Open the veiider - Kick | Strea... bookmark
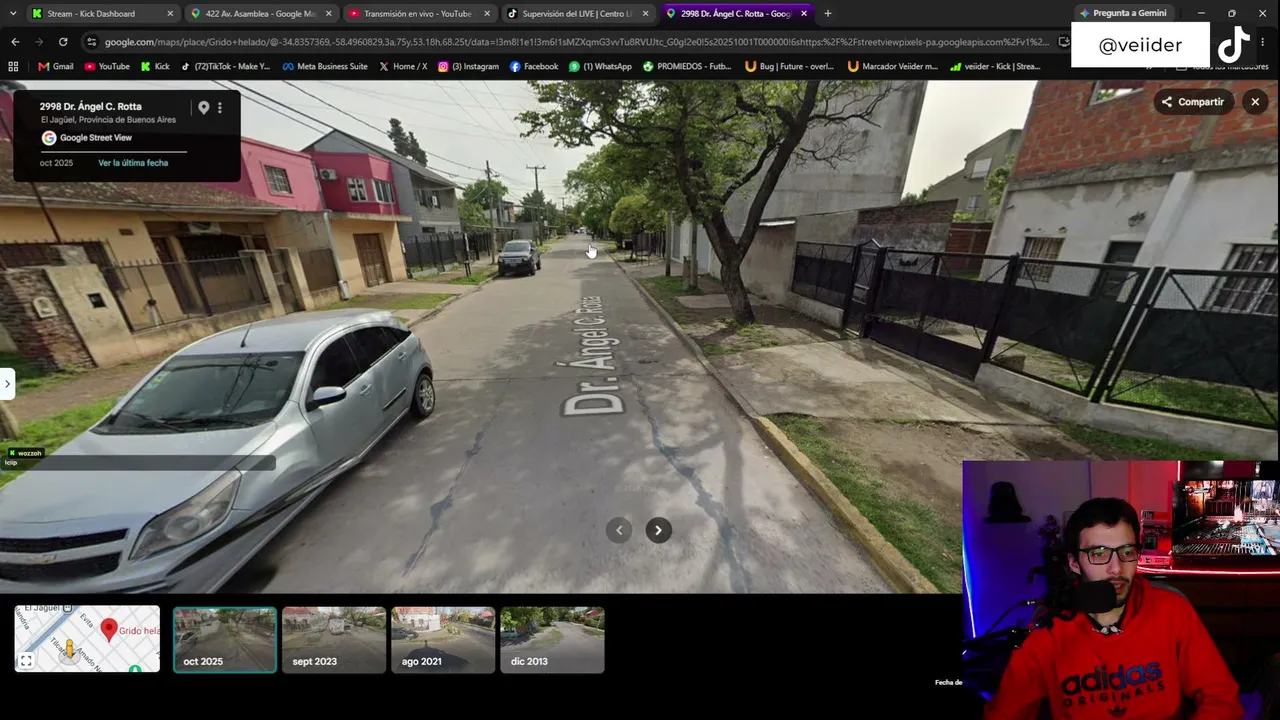The image size is (1280, 720). (995, 67)
